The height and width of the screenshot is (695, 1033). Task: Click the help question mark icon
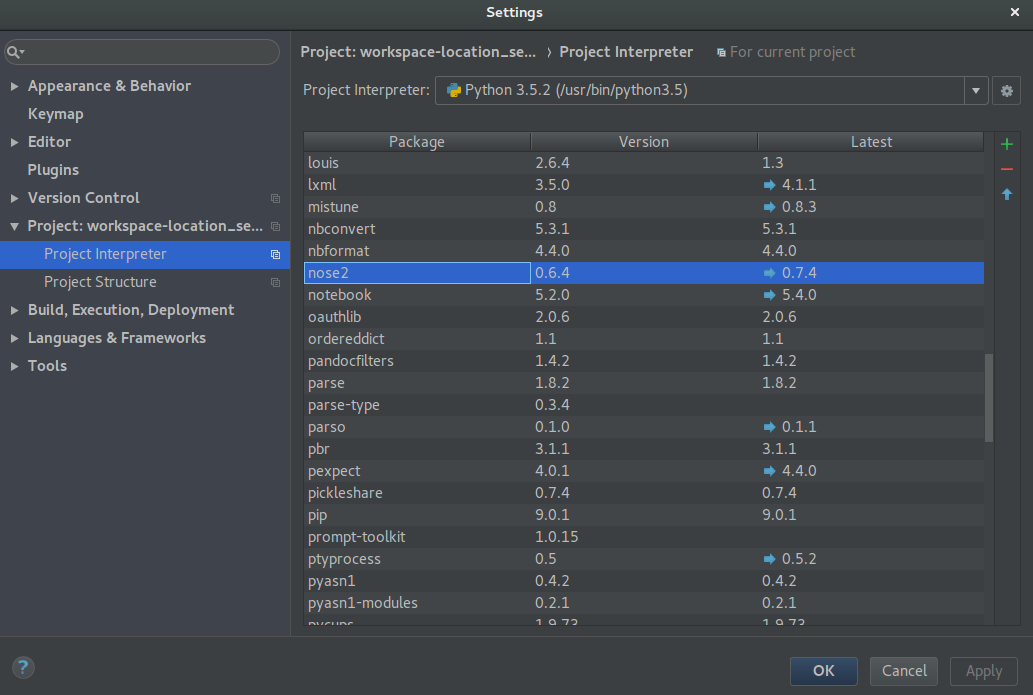coord(23,667)
